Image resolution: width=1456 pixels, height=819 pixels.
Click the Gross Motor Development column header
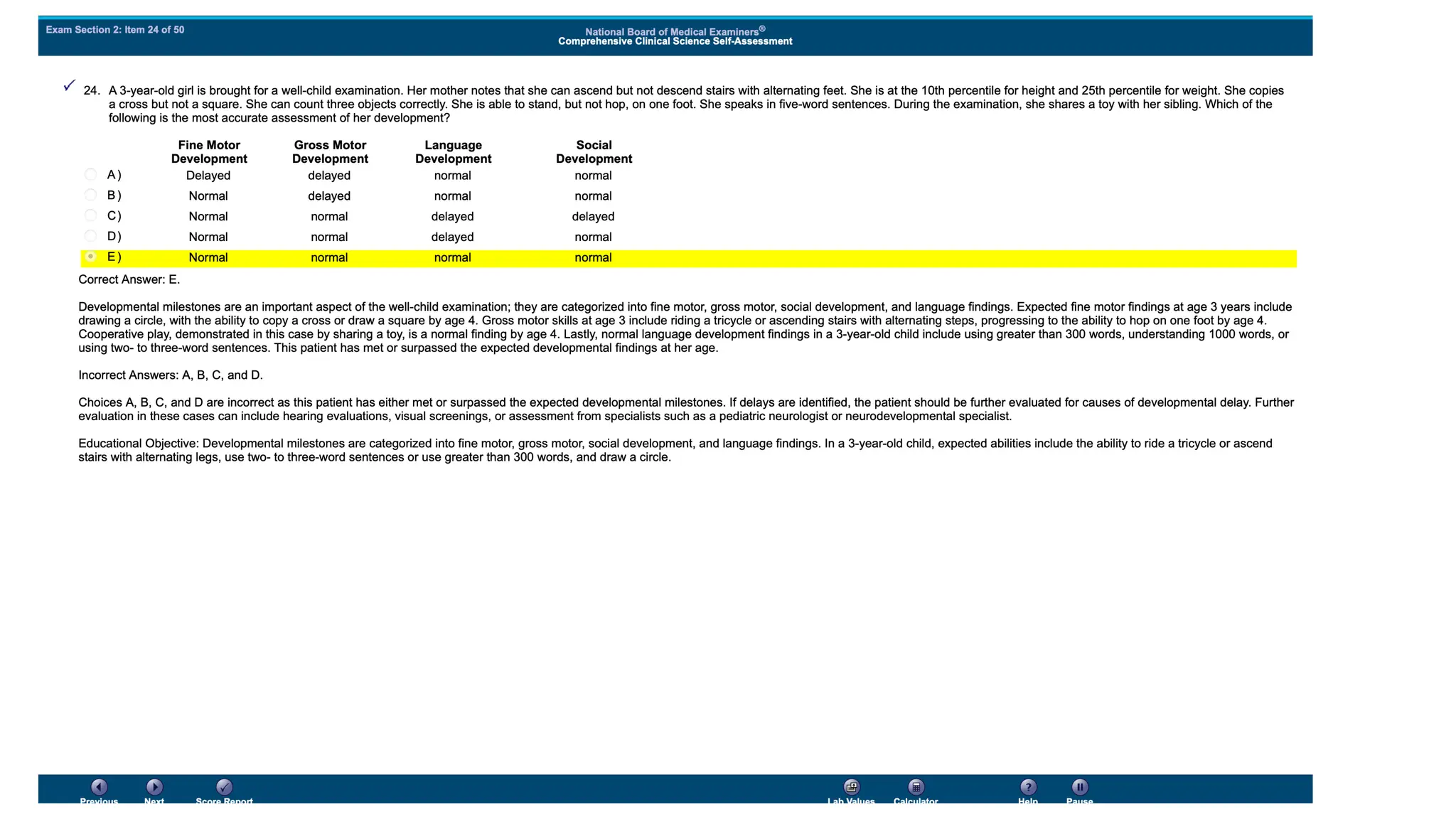tap(330, 152)
